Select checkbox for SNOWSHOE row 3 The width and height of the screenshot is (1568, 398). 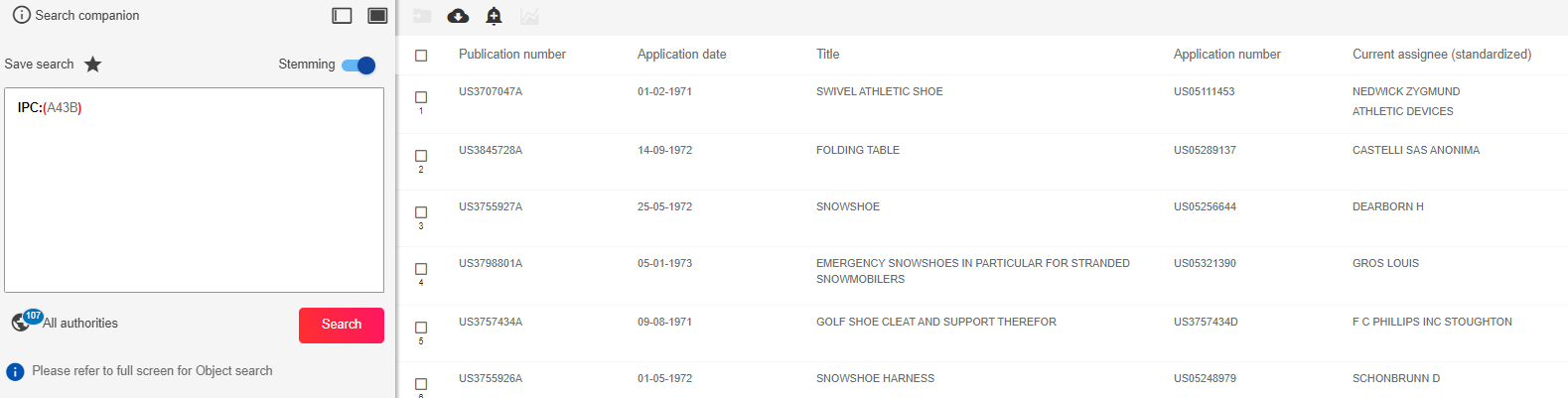(x=421, y=212)
